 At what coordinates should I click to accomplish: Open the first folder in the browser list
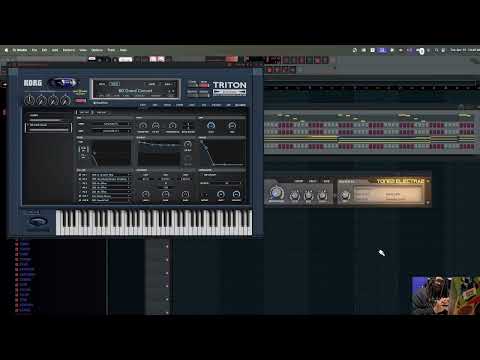coord(23,244)
